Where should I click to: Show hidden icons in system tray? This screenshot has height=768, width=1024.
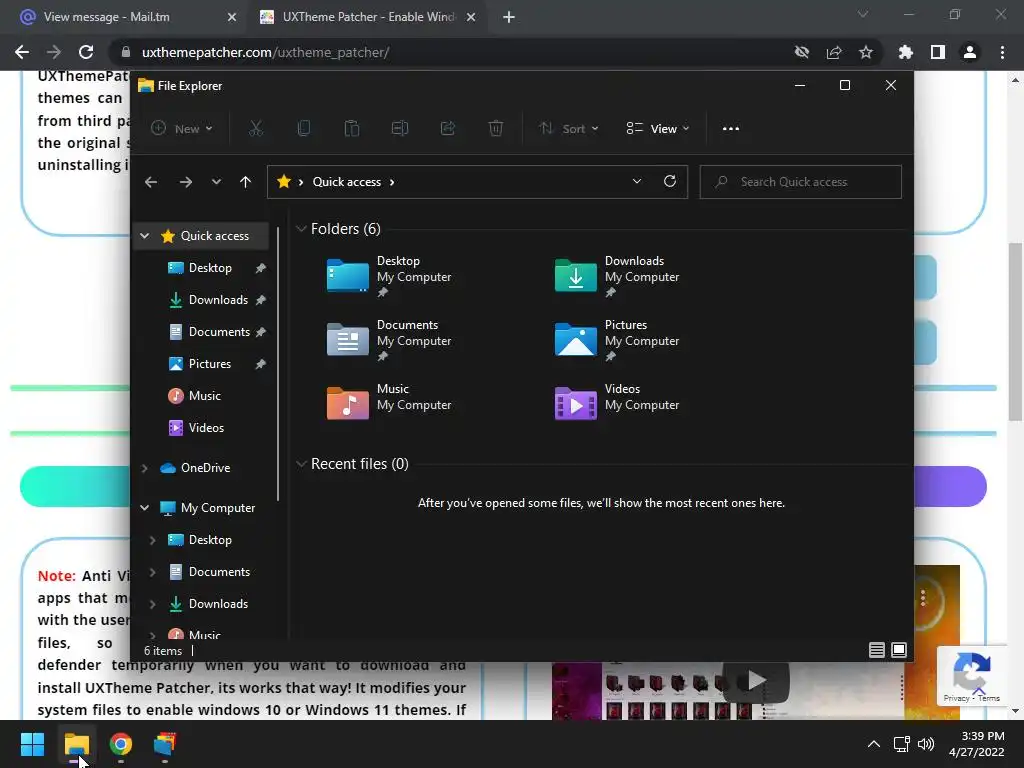873,744
